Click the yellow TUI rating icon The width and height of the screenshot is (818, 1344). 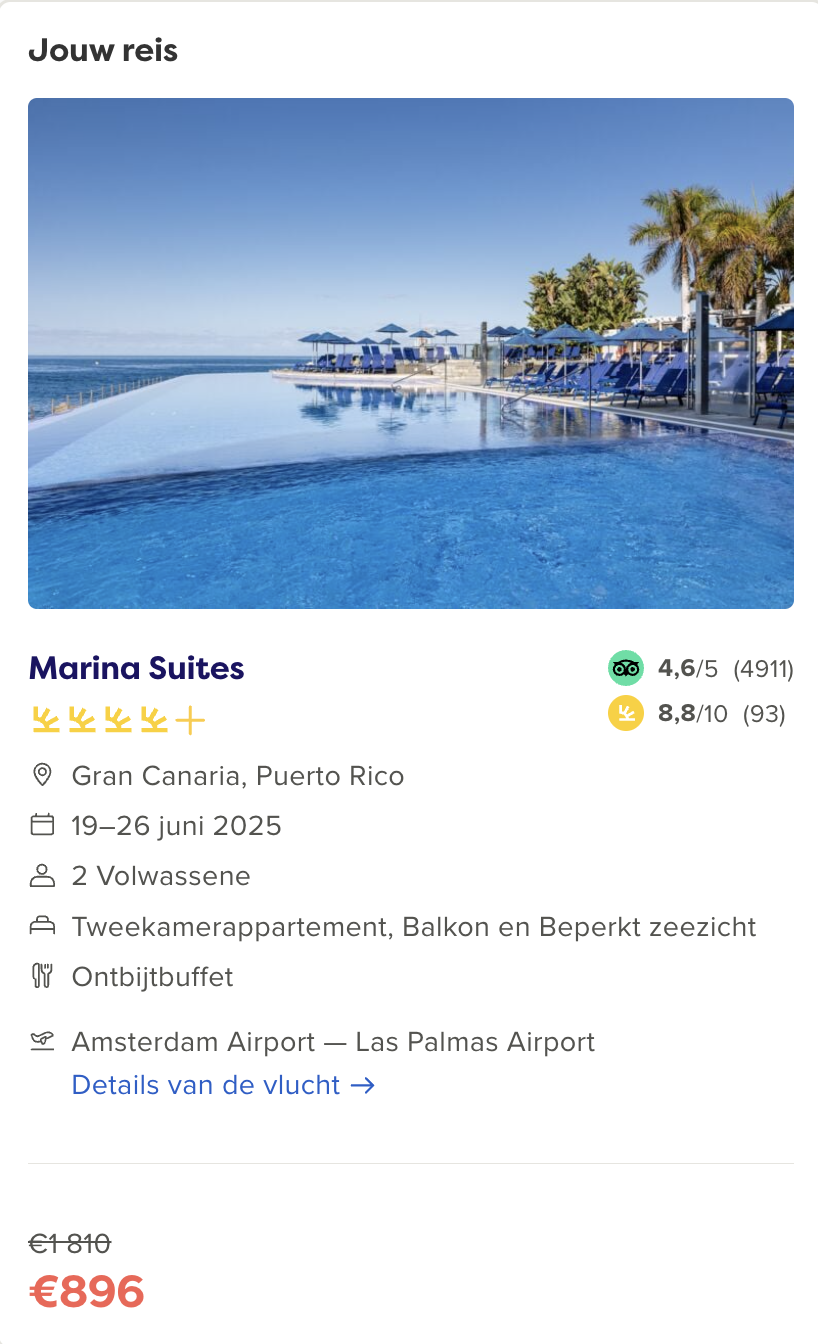(x=626, y=714)
